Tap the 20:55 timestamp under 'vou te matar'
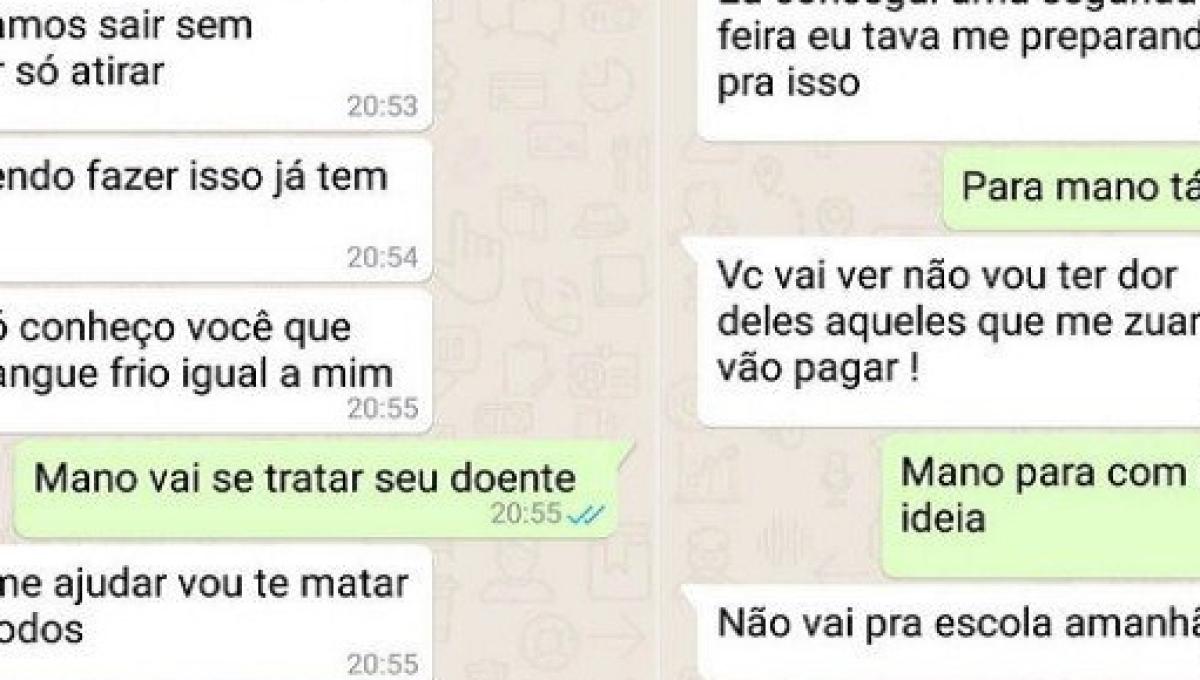 pos(382,664)
